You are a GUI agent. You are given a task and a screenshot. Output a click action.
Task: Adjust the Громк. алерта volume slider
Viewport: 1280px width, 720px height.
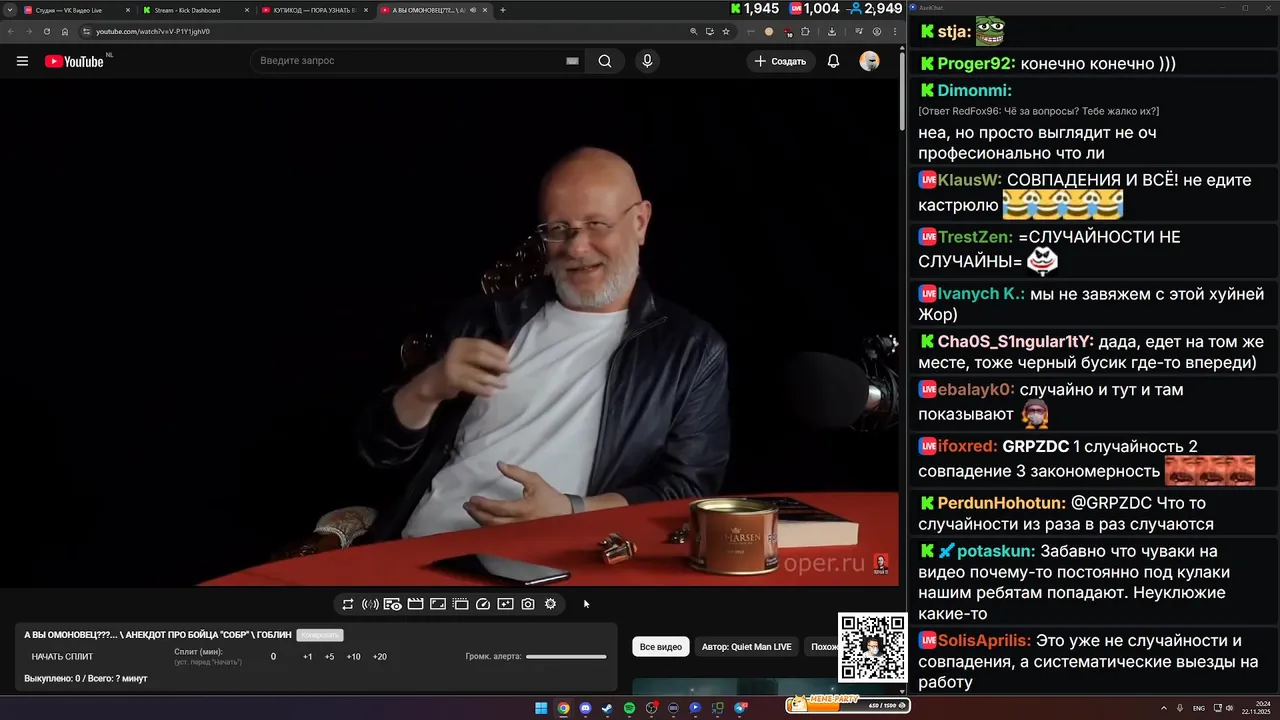point(566,657)
